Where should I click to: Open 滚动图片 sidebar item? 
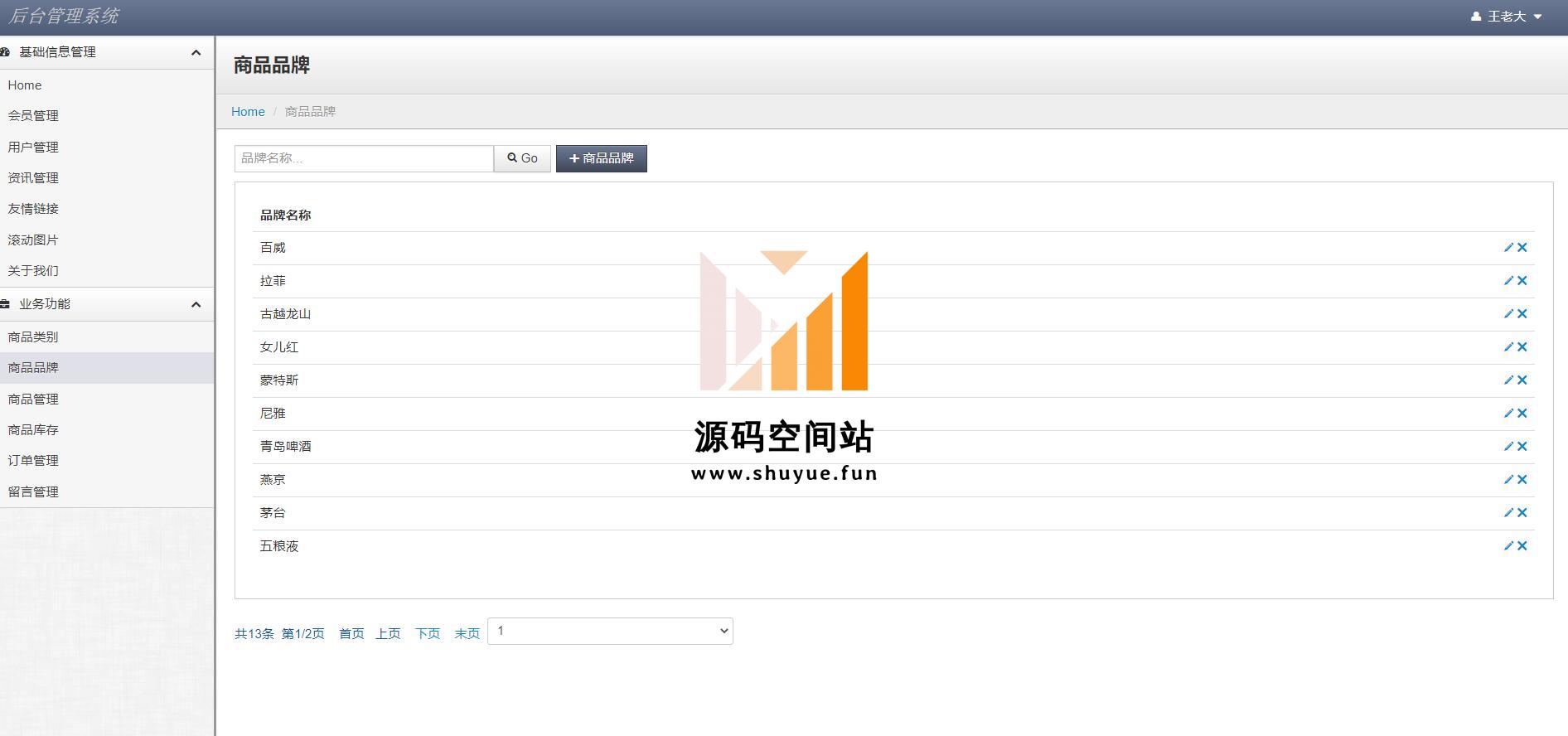[33, 240]
